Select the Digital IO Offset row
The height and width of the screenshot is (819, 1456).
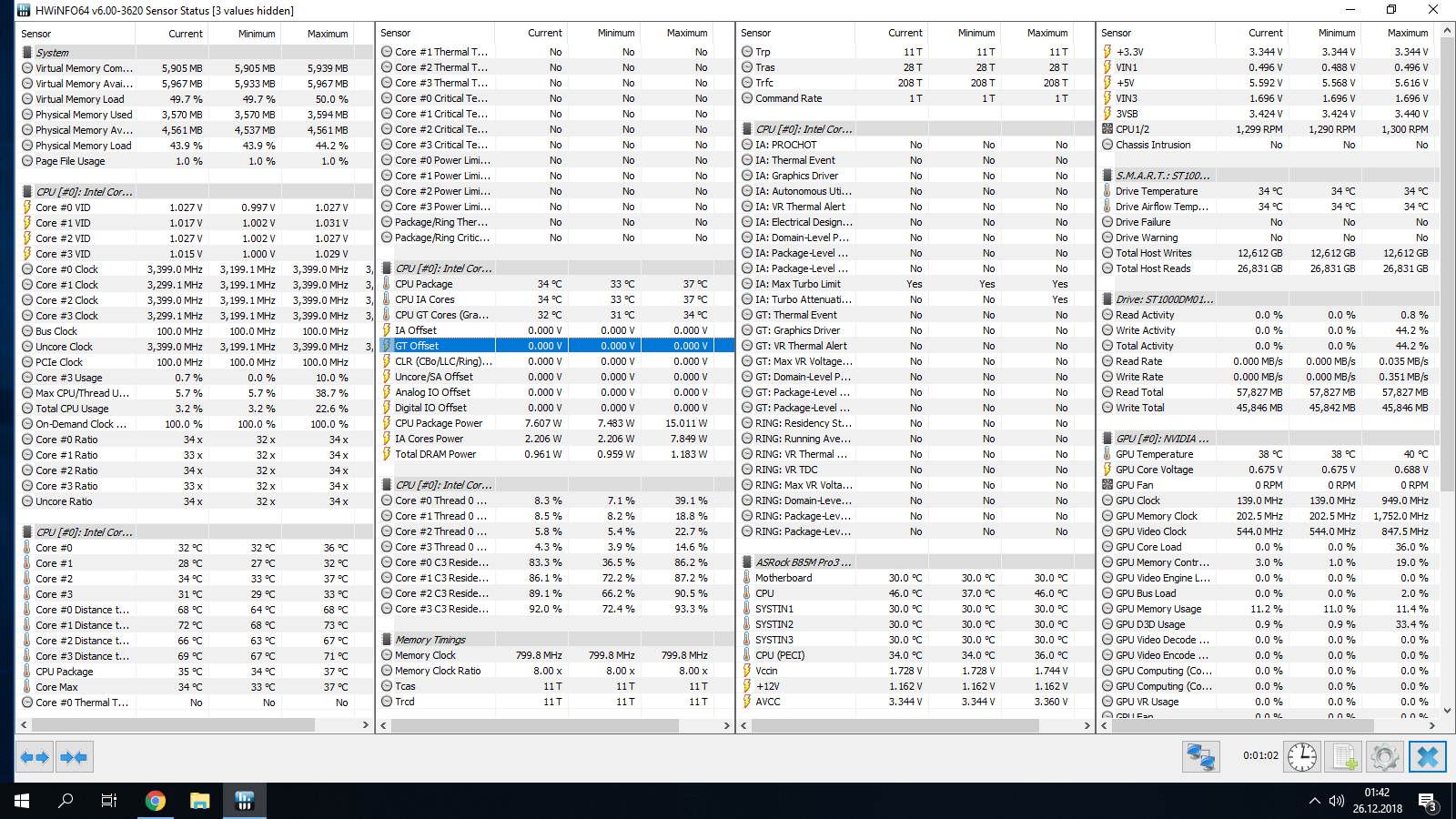click(555, 408)
